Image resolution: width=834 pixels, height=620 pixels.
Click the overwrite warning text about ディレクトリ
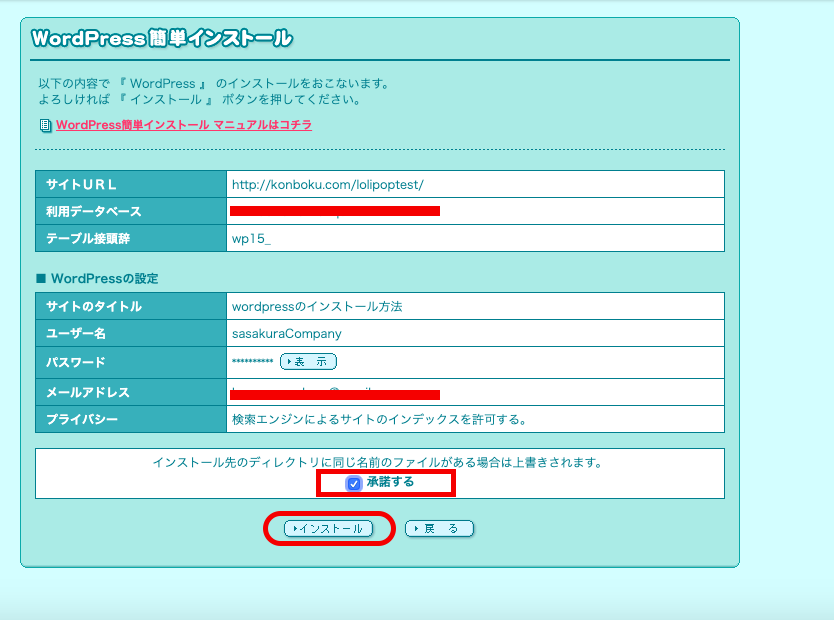pos(378,462)
